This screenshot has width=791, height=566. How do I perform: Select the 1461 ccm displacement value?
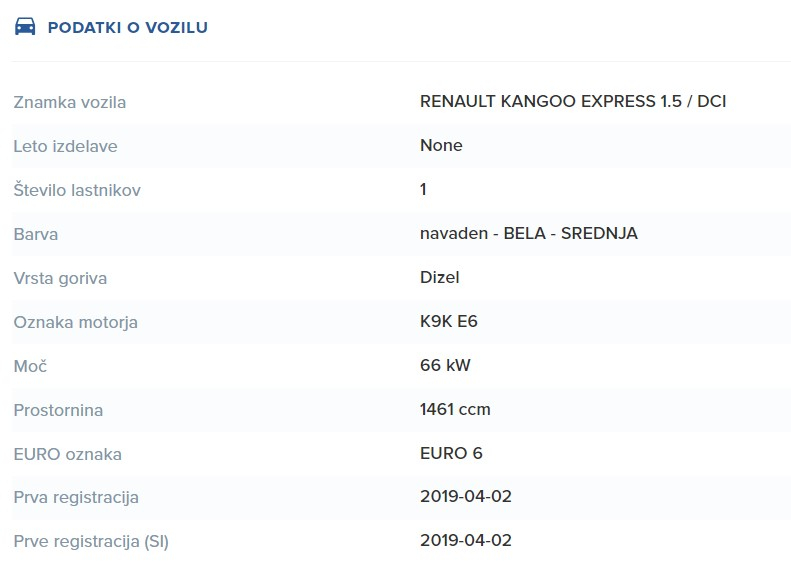tap(455, 409)
